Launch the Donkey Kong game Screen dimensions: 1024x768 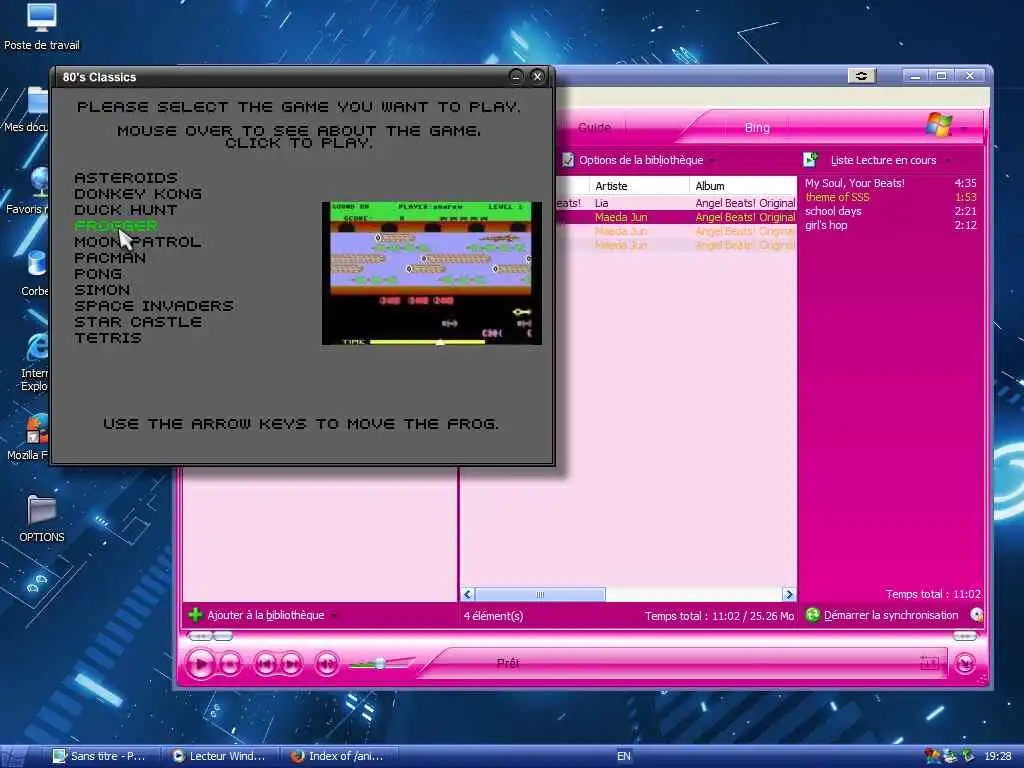pyautogui.click(x=138, y=194)
